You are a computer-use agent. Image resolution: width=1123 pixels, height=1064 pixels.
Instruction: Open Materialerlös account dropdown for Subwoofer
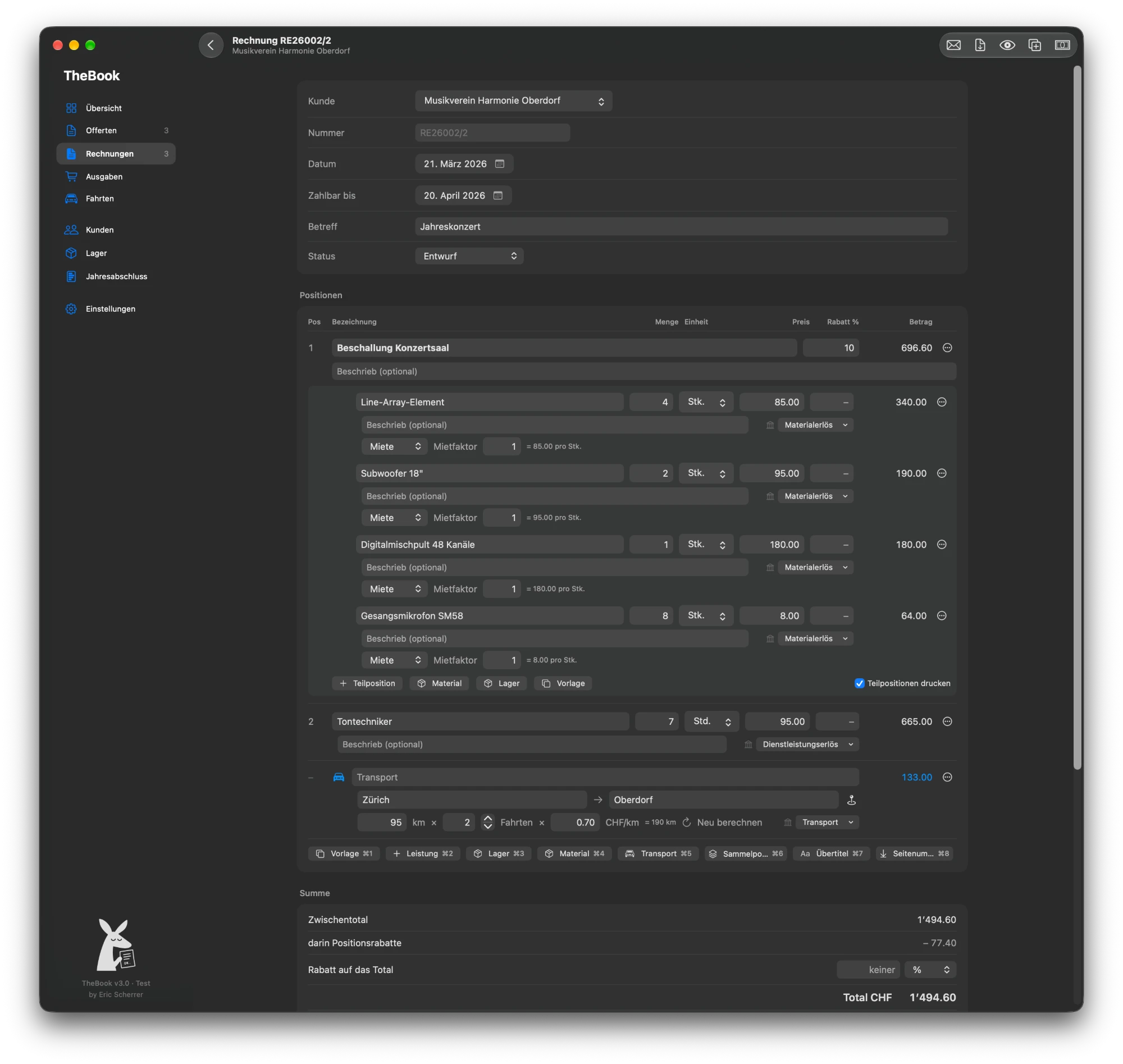tap(816, 496)
